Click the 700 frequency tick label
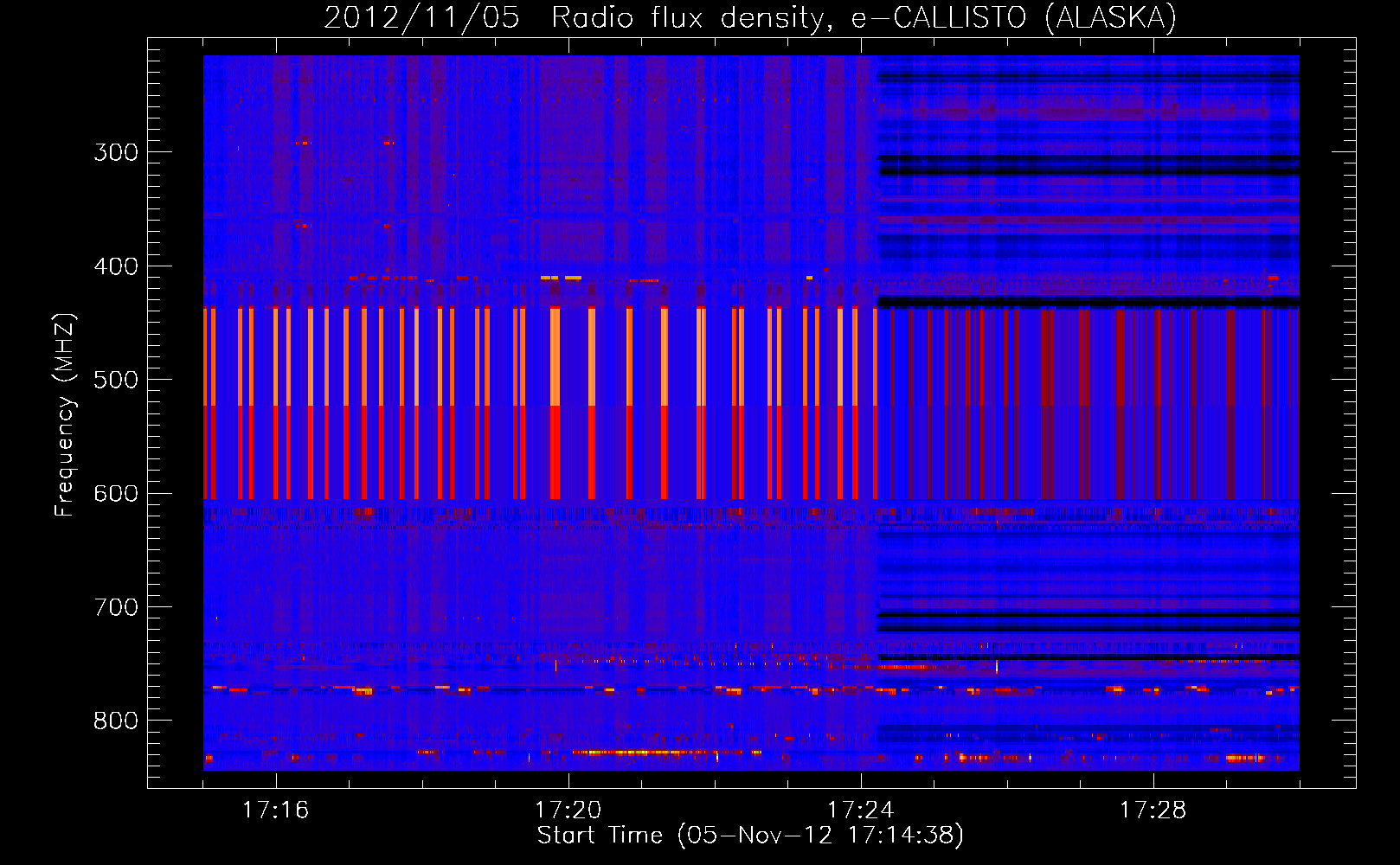Image resolution: width=1400 pixels, height=865 pixels. 116,607
